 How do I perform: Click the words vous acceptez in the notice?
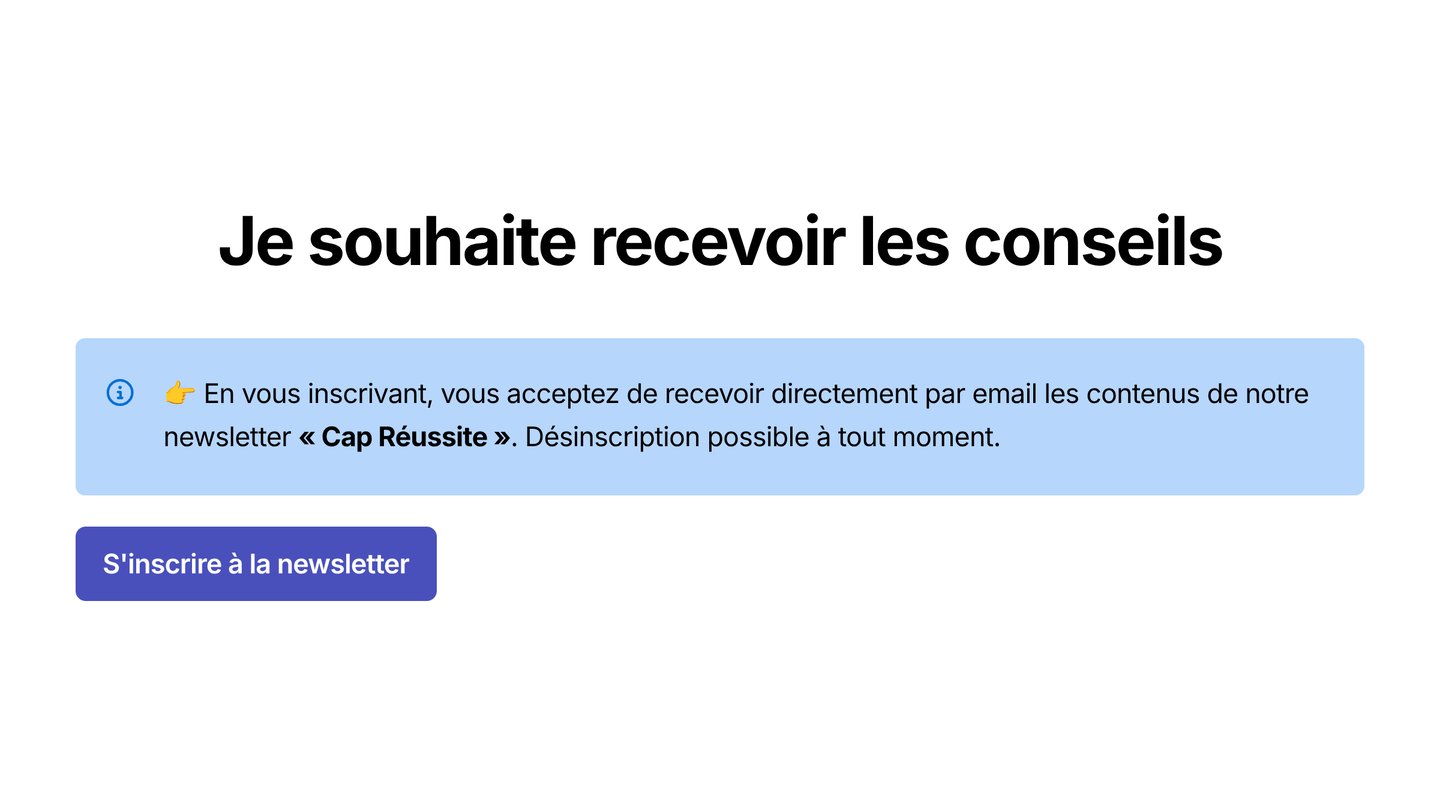[x=529, y=394]
